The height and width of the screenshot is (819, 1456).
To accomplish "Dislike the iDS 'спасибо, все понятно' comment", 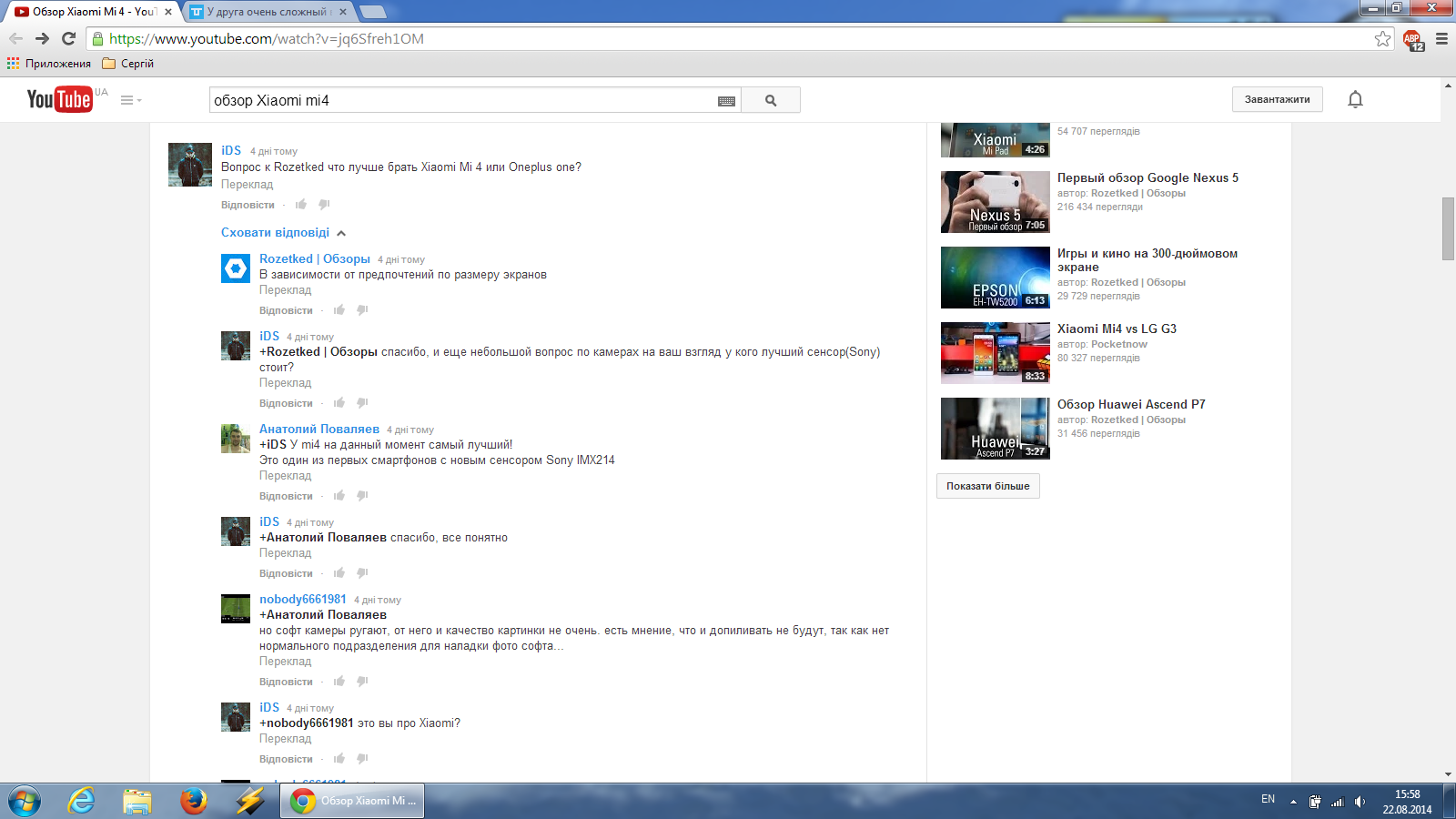I will click(362, 573).
